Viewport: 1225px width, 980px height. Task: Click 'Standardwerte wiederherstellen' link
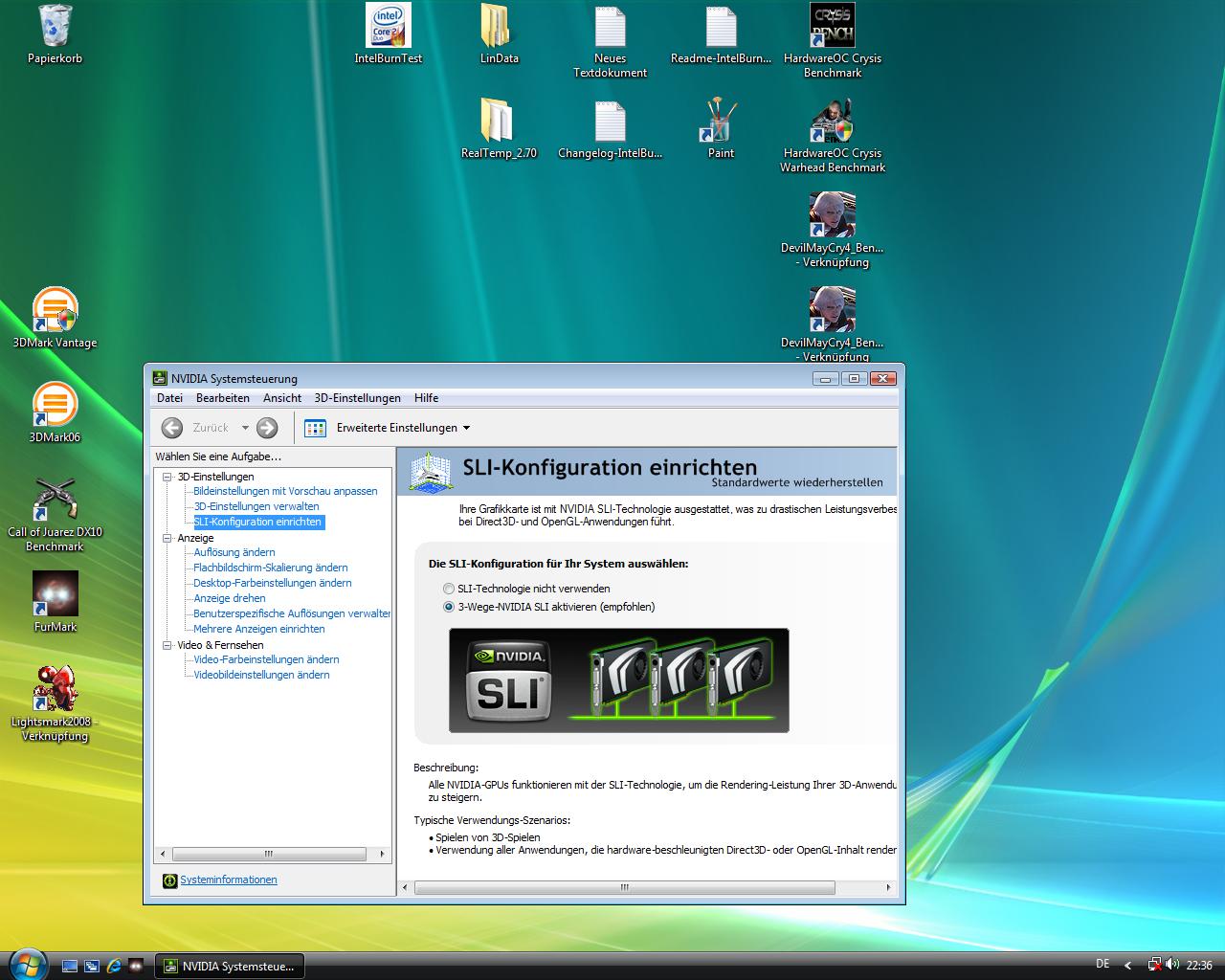797,482
